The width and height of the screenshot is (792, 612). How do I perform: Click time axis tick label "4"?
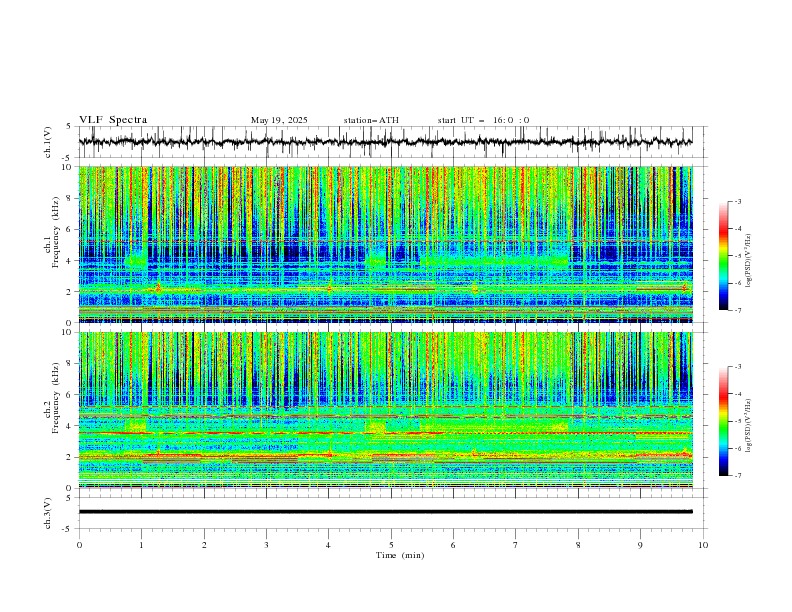(x=329, y=545)
